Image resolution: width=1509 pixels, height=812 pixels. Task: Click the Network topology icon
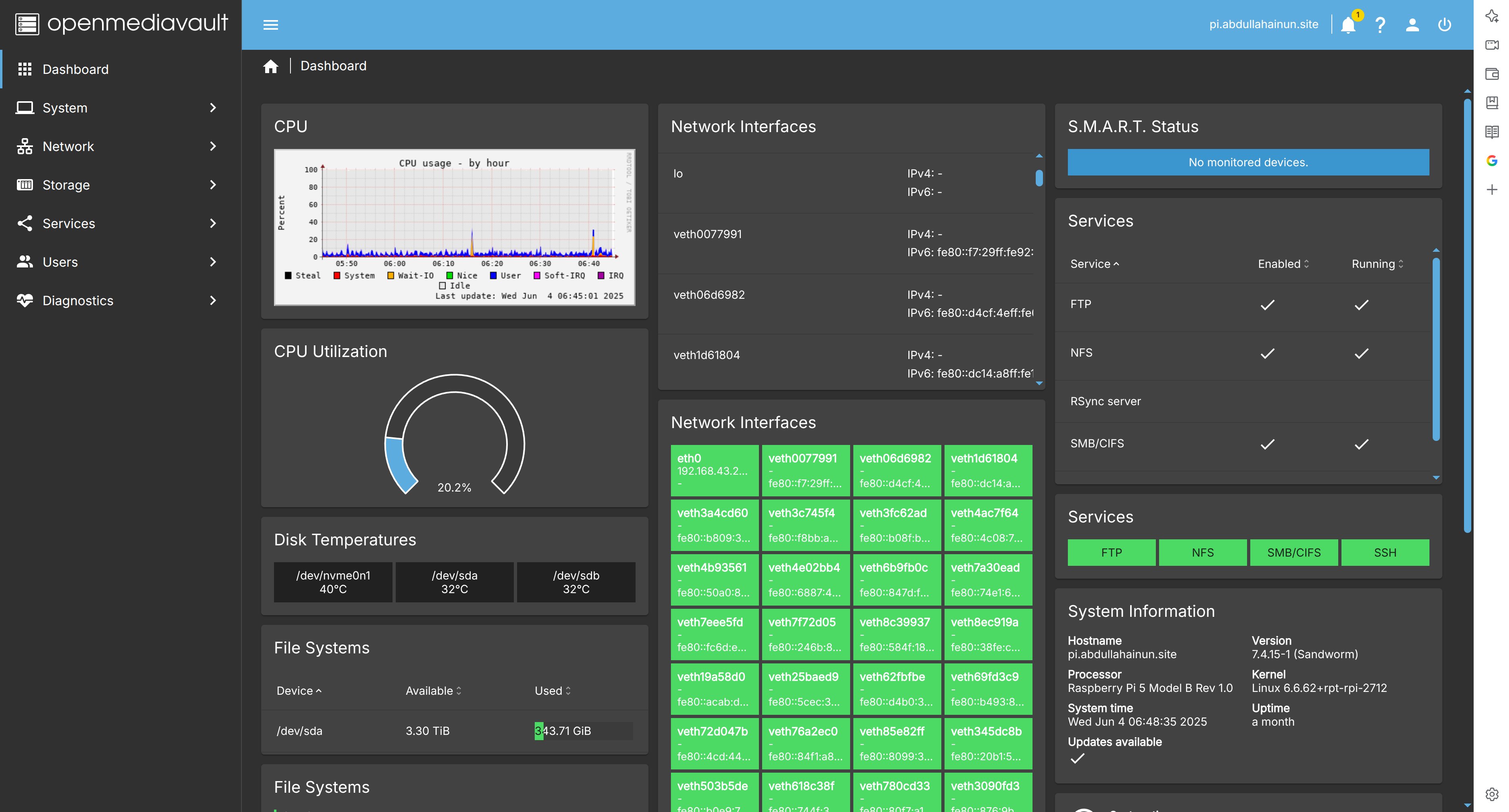pyautogui.click(x=25, y=146)
